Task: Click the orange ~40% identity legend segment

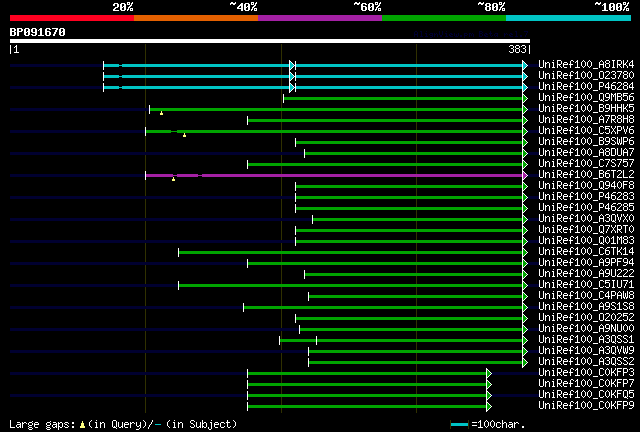Action: tap(196, 18)
